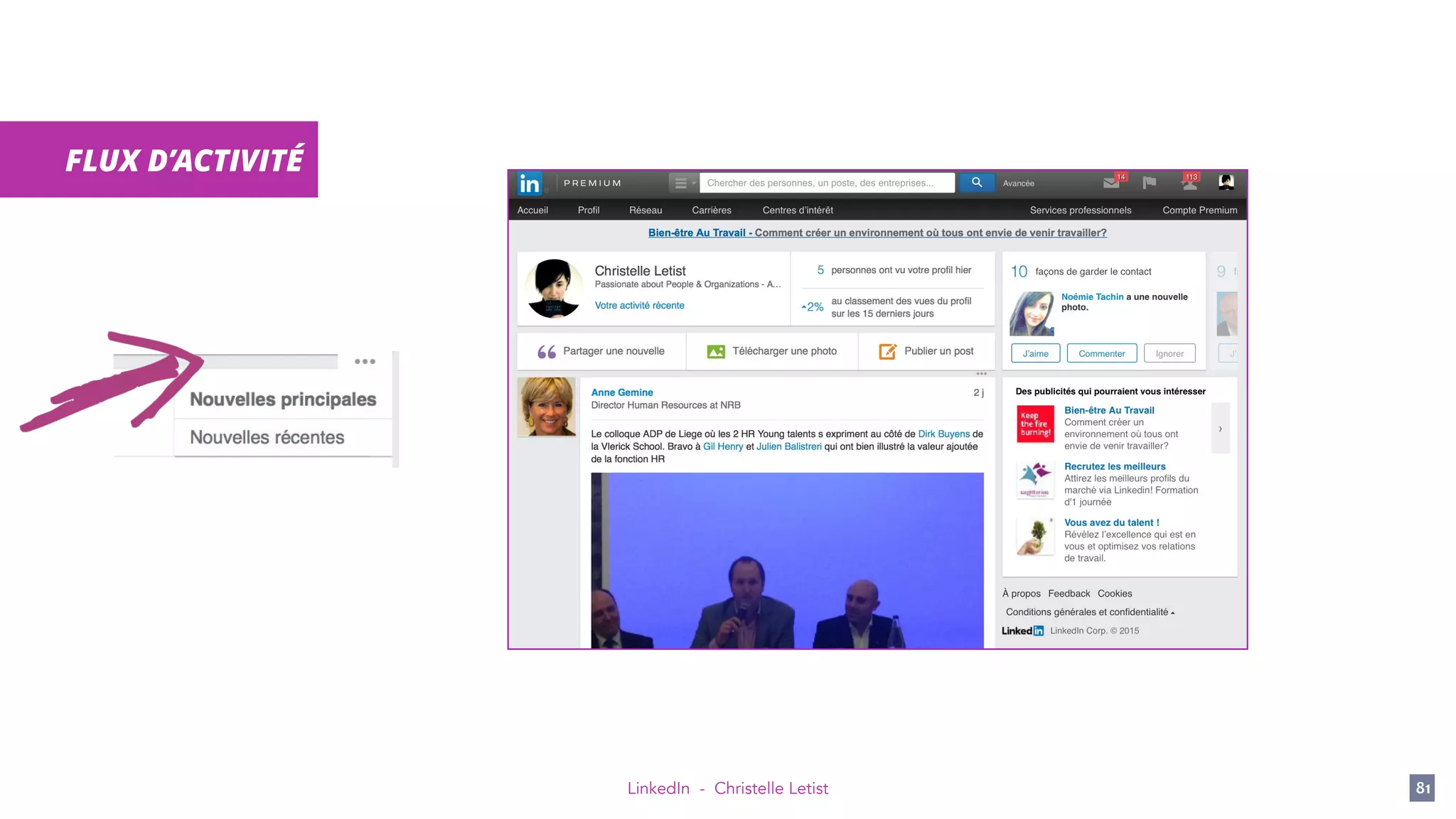Open Compte Premium menu
Viewport: 1456px width, 819px height.
(x=1200, y=210)
